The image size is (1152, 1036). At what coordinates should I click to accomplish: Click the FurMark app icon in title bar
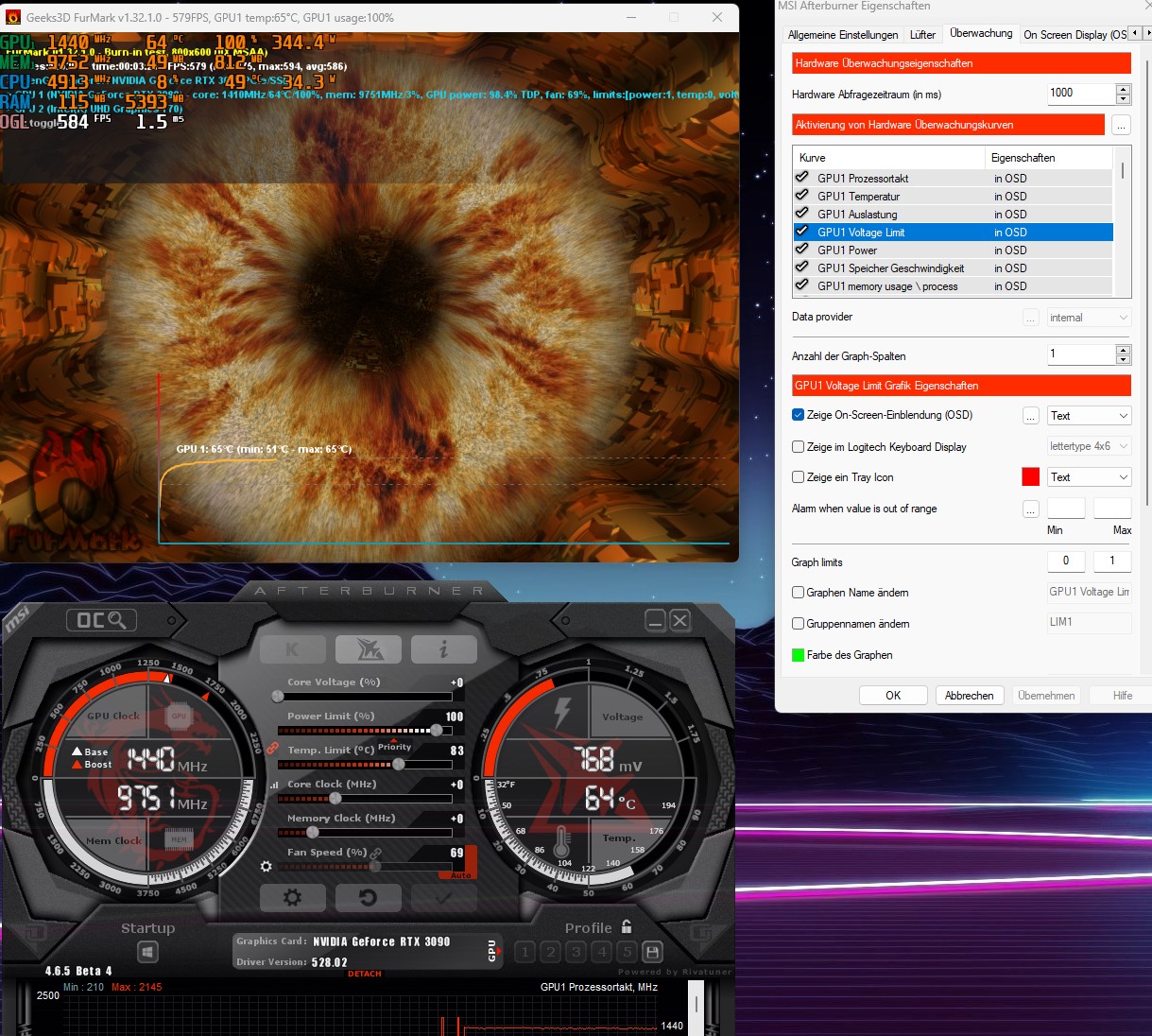point(12,17)
